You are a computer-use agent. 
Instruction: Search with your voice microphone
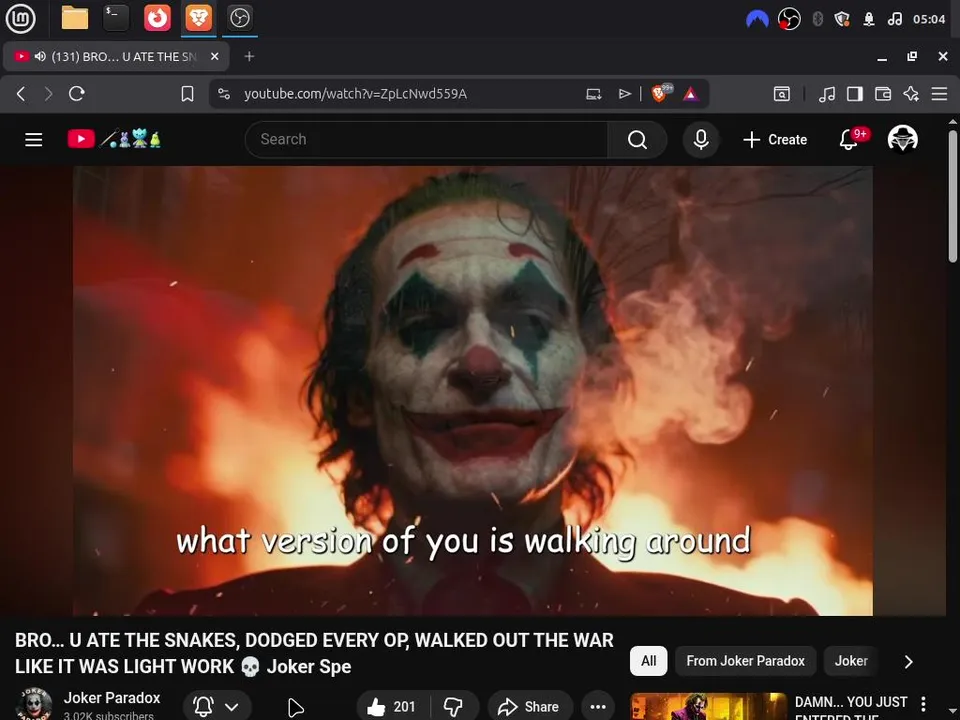[701, 140]
